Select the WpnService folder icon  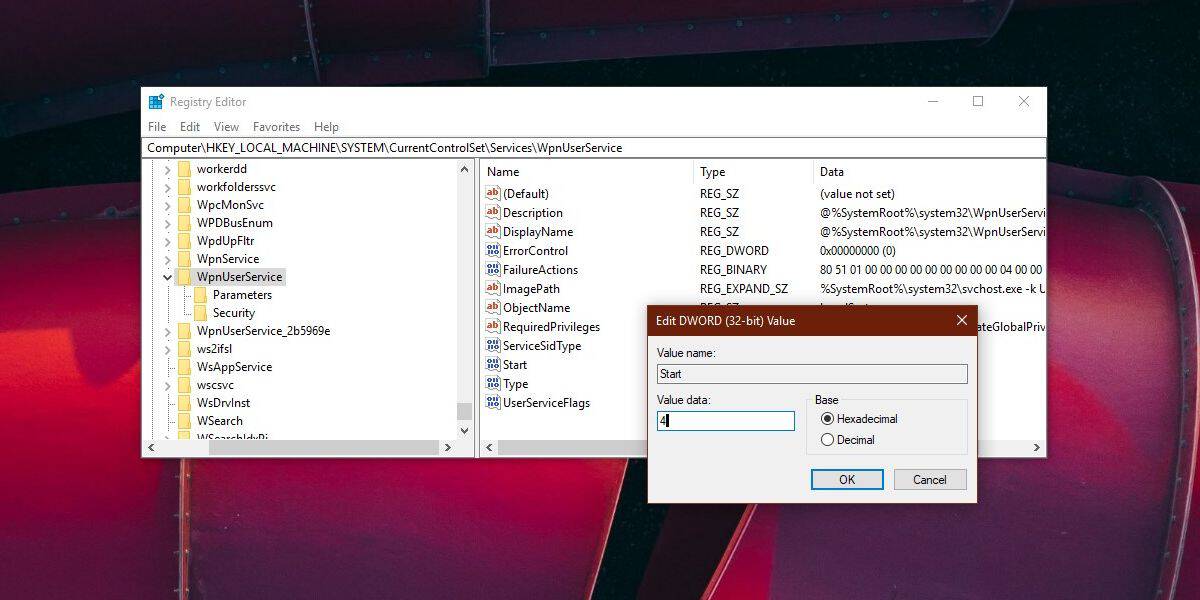185,259
